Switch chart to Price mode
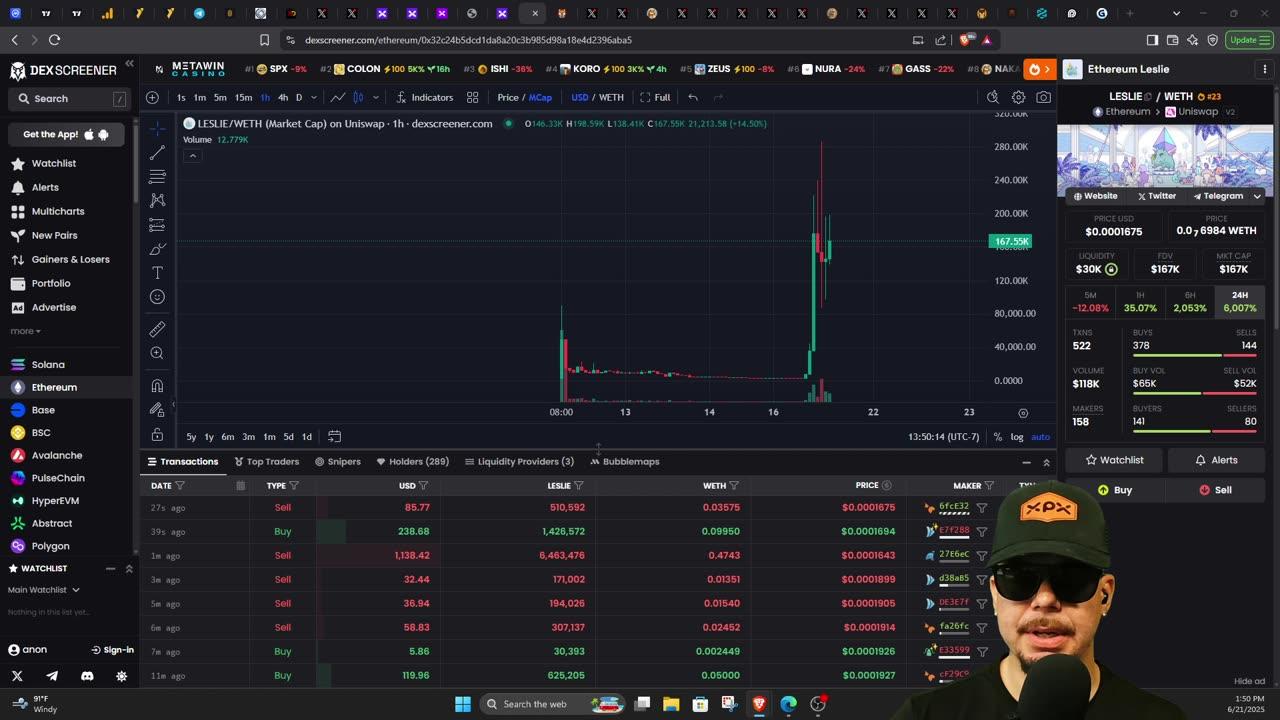This screenshot has height=720, width=1280. coord(508,97)
